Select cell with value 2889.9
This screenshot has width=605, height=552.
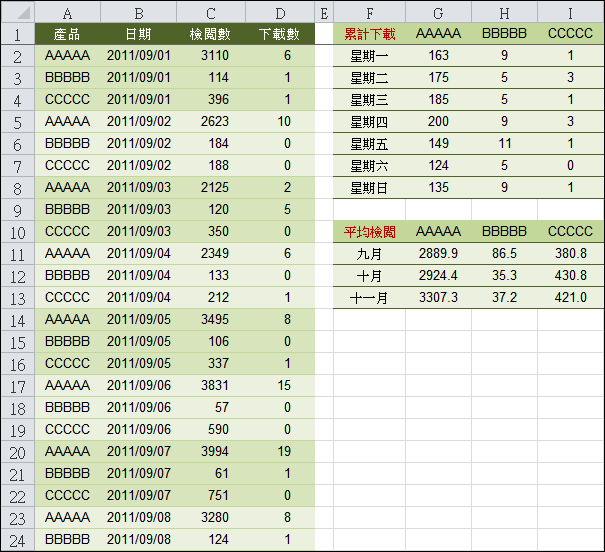click(438, 253)
